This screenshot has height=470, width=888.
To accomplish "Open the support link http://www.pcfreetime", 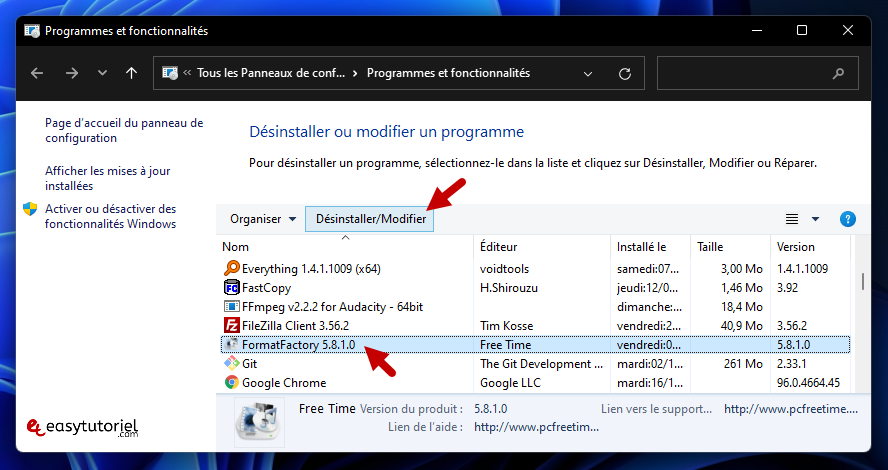I will pos(791,409).
